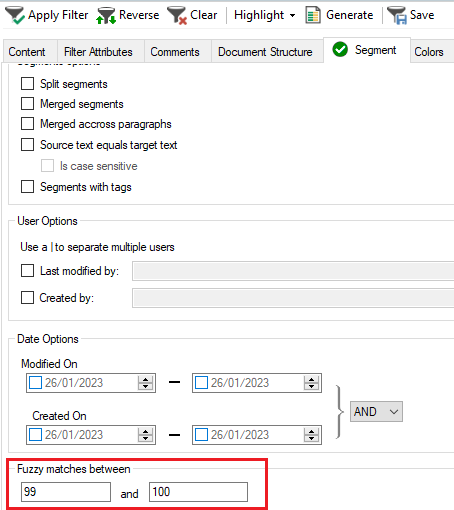Enable Source text equals target text
The height and width of the screenshot is (510, 454).
click(x=27, y=145)
